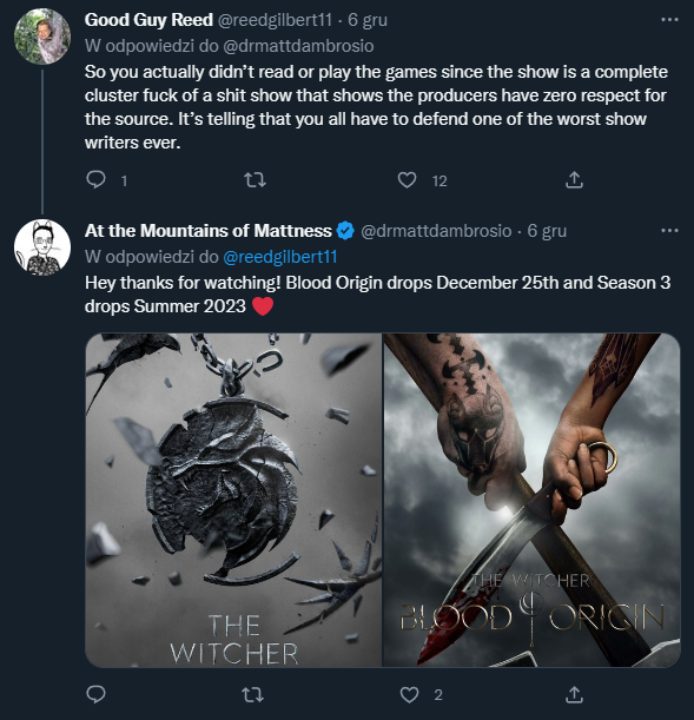This screenshot has width=694, height=720.
Task: Open At the Mountains of Mattness avatar
Action: (x=42, y=247)
